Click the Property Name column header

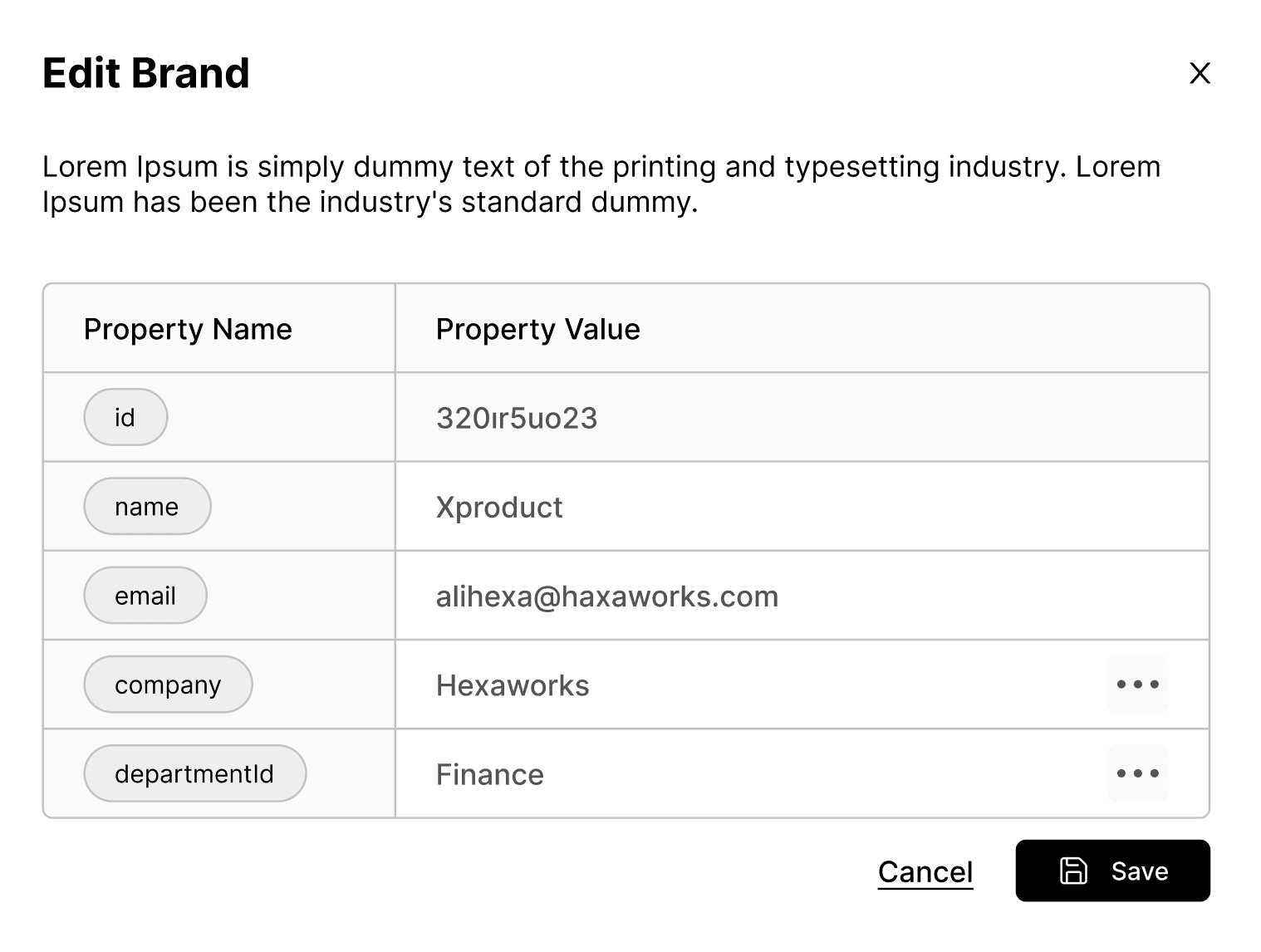tap(188, 329)
